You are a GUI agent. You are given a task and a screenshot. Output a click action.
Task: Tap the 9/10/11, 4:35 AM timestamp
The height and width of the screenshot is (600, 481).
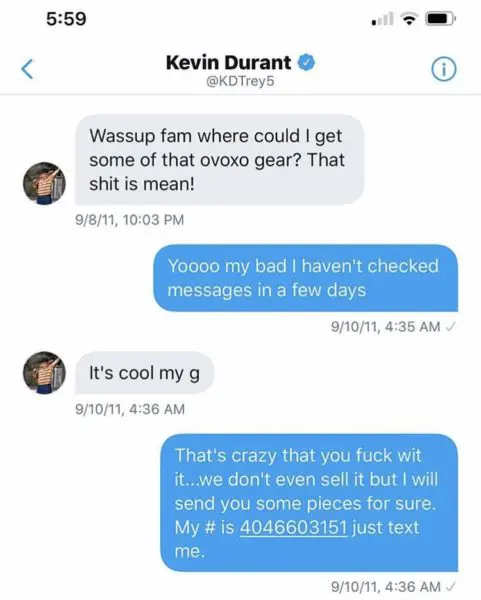385,327
